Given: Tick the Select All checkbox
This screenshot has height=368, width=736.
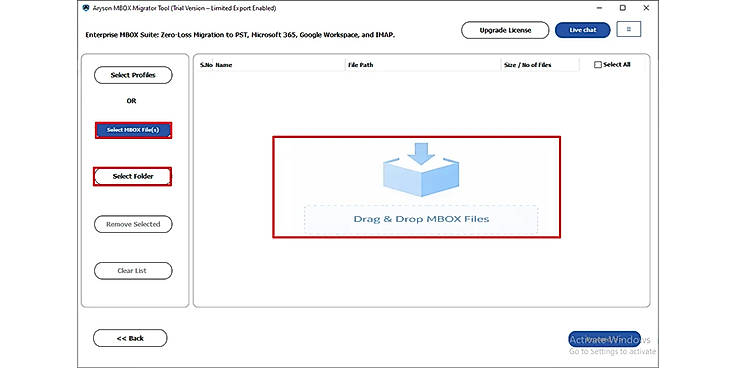Looking at the screenshot, I should click(x=598, y=65).
